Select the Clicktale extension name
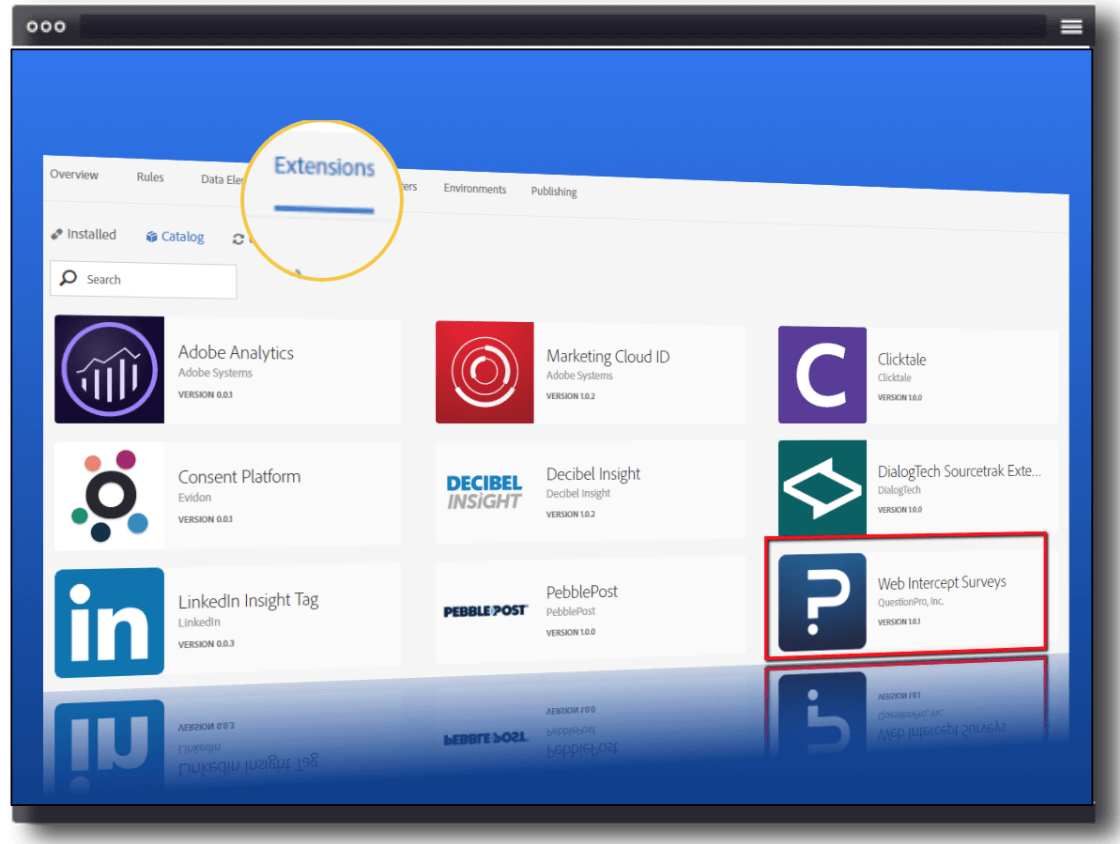The width and height of the screenshot is (1120, 844). [901, 359]
